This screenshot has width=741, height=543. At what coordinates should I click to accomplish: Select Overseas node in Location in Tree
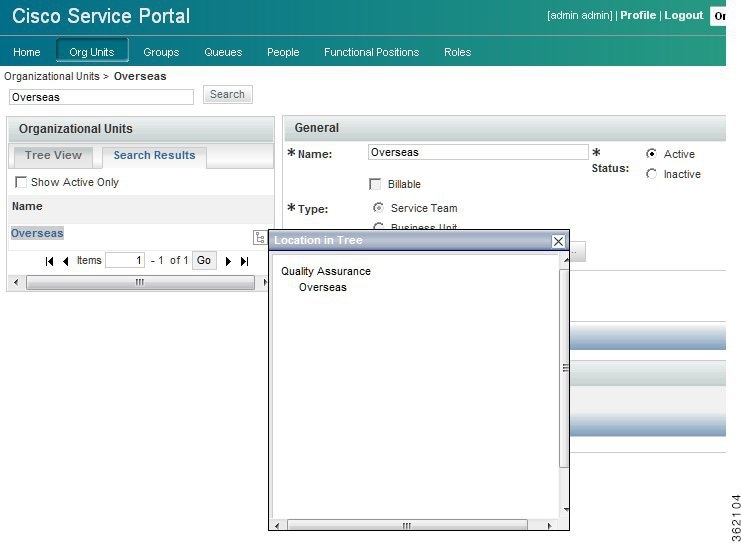click(323, 287)
